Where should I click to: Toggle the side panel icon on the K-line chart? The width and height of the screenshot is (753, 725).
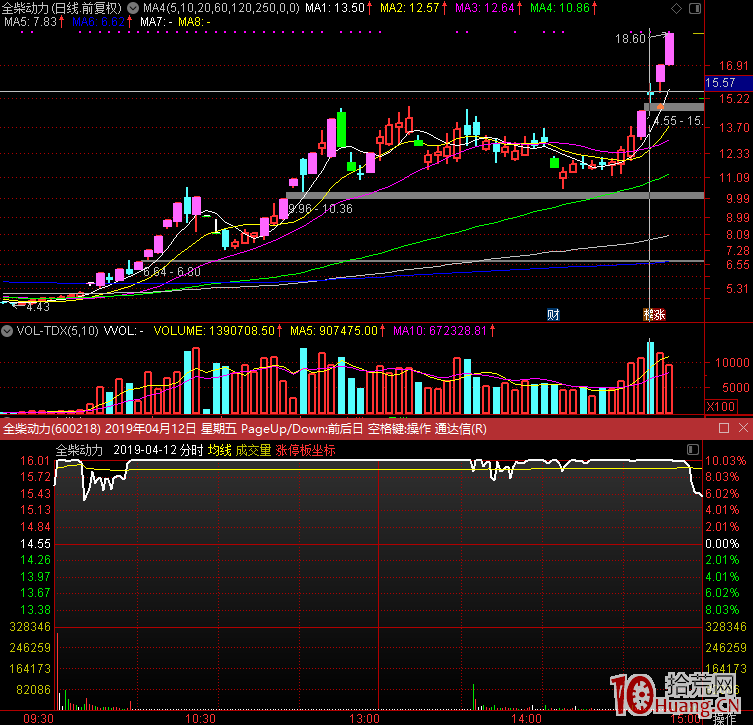(695, 9)
